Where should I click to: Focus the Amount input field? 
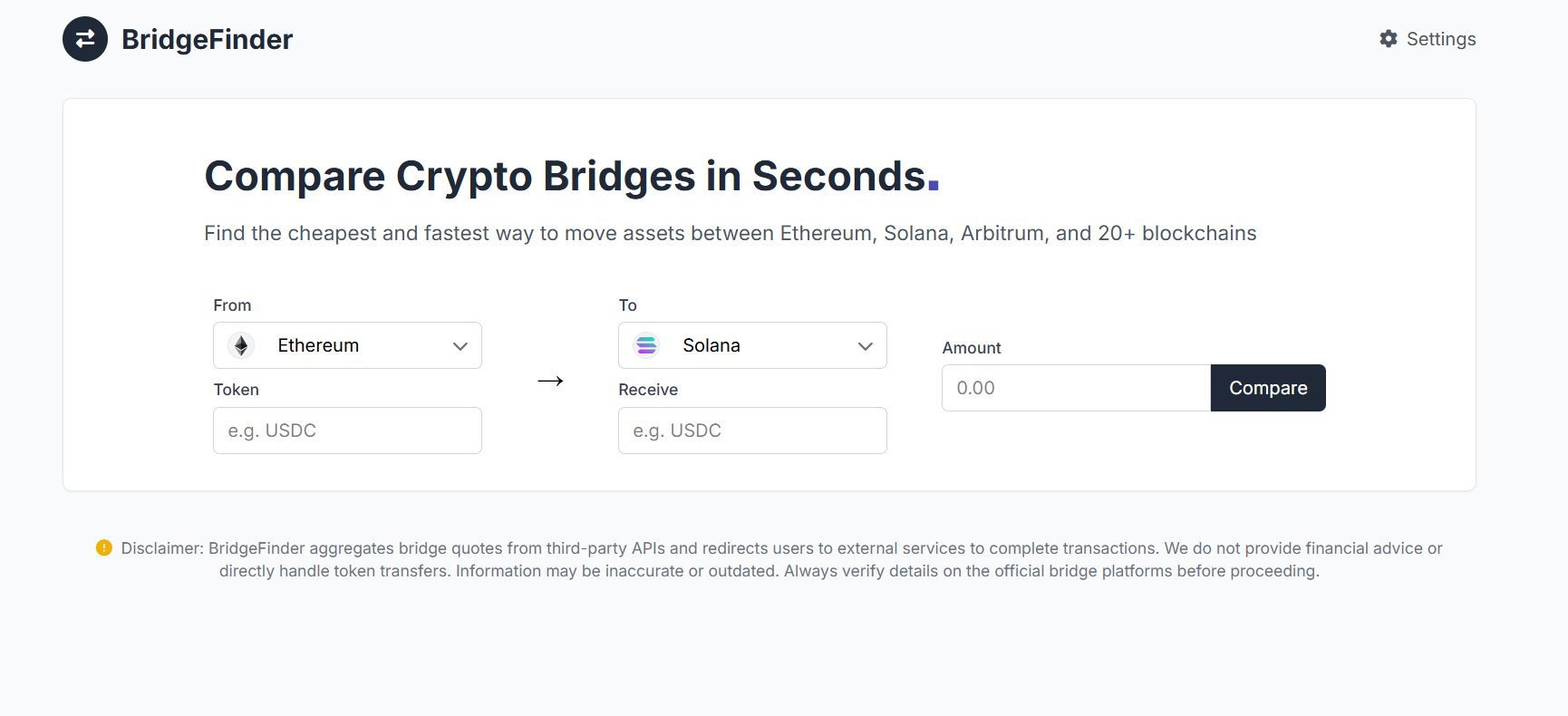(x=1076, y=388)
